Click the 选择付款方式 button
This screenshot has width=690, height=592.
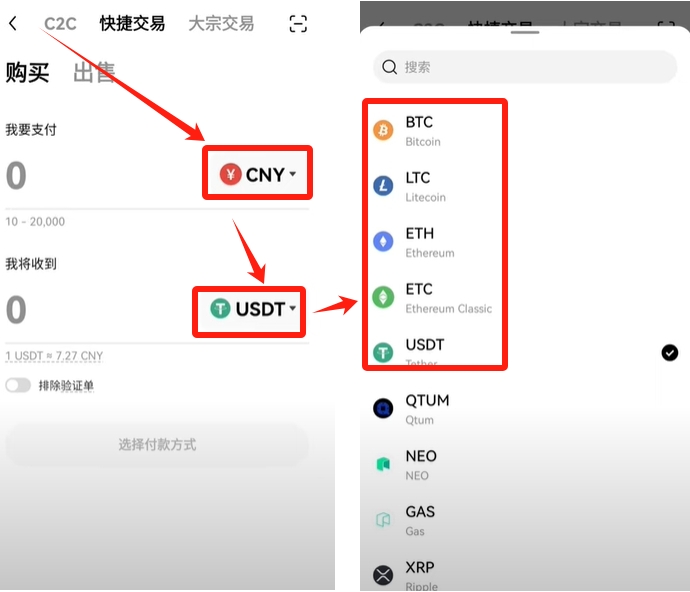point(157,445)
